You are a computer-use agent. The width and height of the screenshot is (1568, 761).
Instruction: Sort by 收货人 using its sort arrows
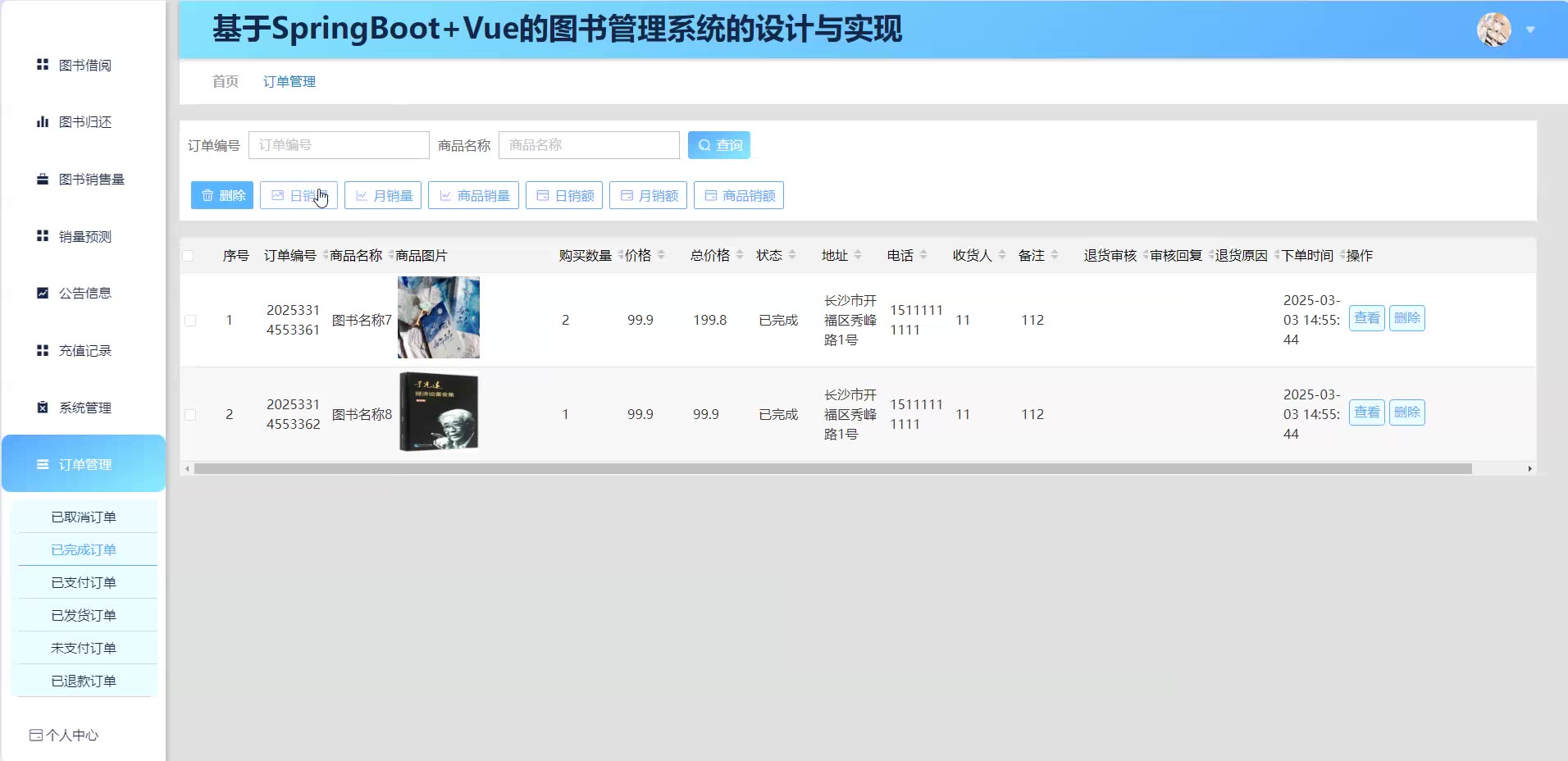pos(1002,255)
